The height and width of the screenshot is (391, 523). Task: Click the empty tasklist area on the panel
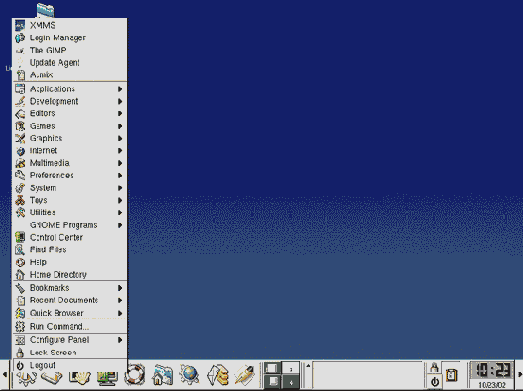click(368, 375)
